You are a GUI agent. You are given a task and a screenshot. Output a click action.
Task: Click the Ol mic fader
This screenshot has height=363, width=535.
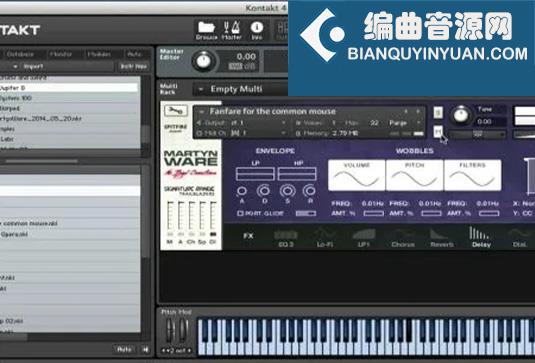click(x=213, y=216)
